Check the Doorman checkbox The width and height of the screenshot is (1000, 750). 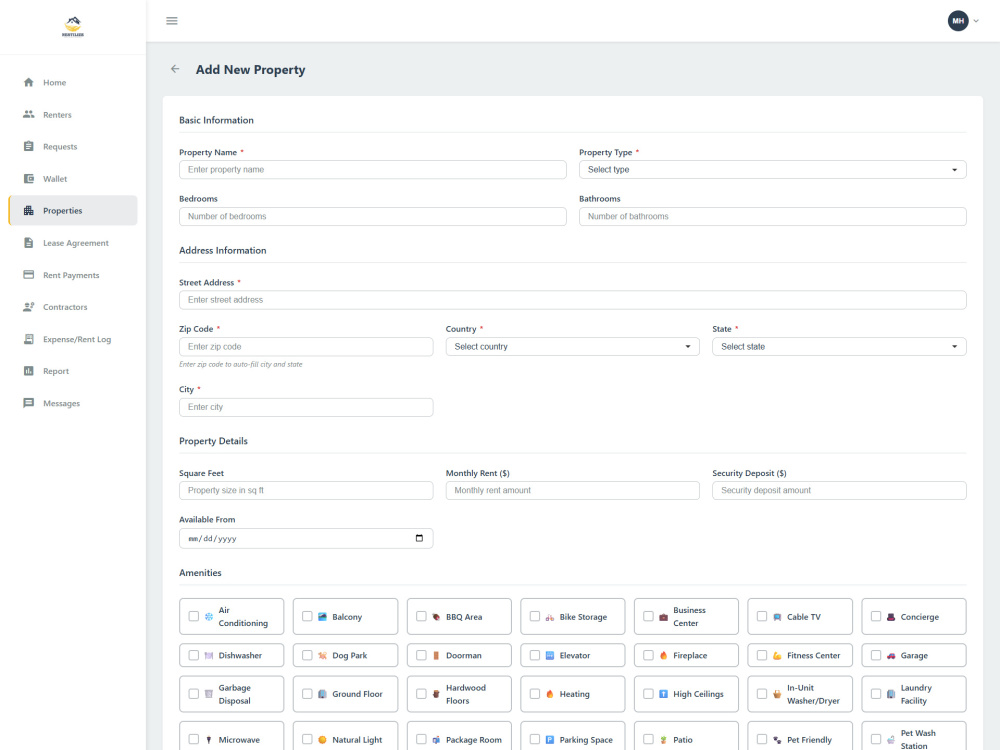(x=421, y=655)
